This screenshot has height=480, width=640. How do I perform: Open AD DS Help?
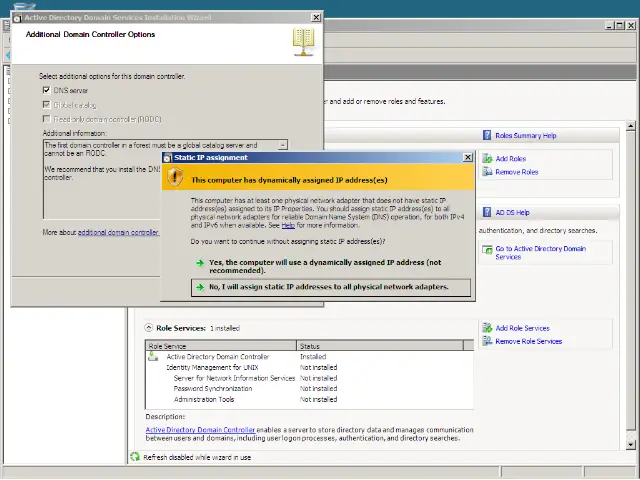512,213
